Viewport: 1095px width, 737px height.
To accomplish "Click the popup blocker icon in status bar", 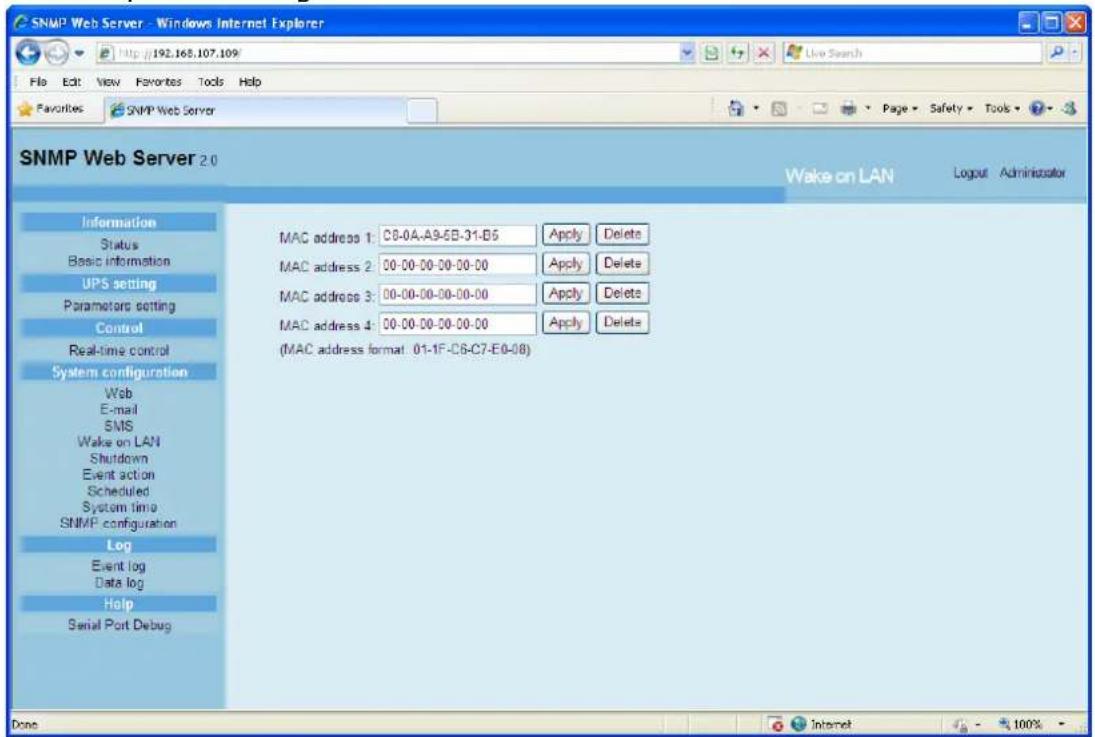I will [777, 724].
